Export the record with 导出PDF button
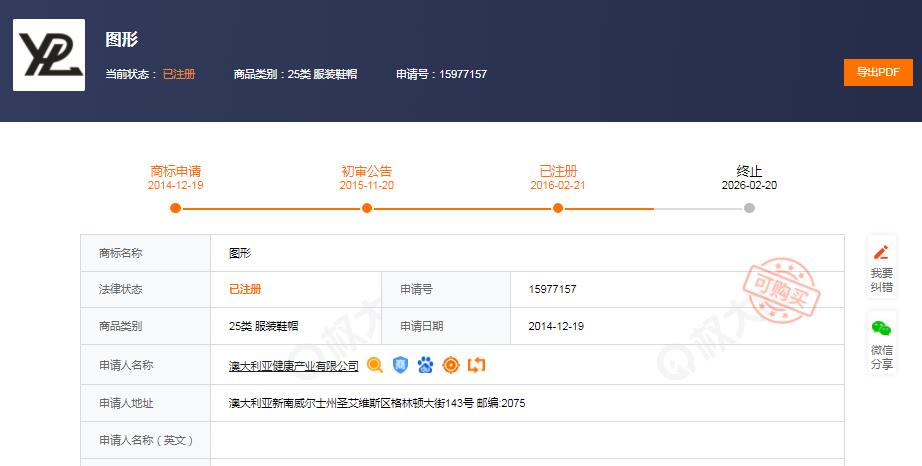922x466 pixels. point(878,72)
